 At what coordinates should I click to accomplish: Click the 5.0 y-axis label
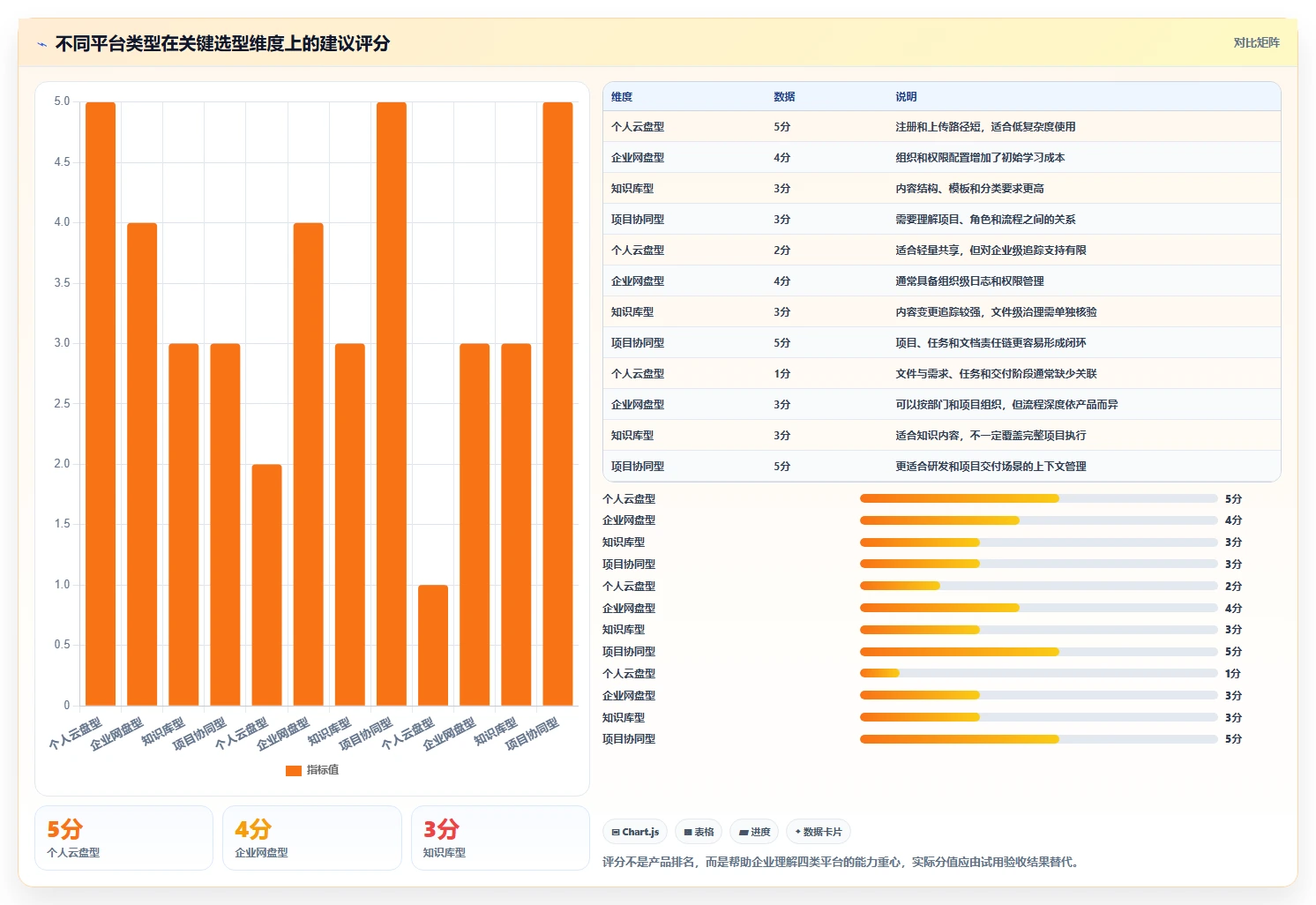(62, 101)
